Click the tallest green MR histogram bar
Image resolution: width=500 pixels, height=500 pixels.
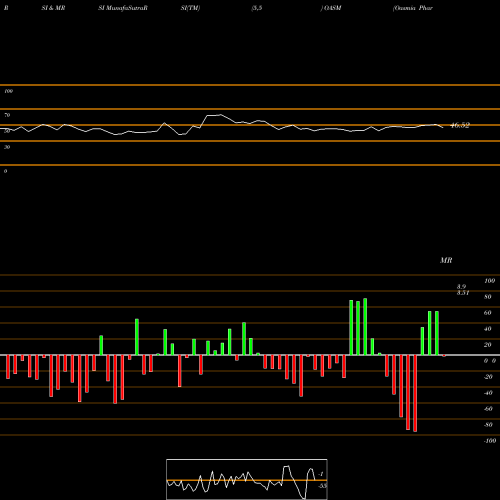pyautogui.click(x=365, y=327)
